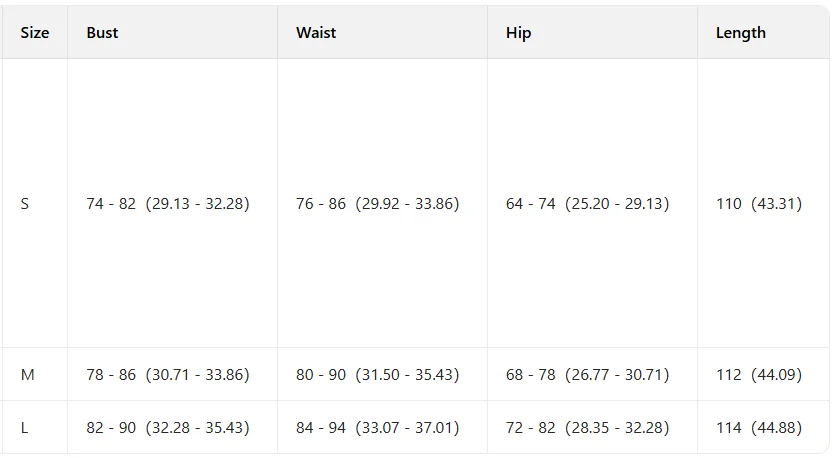Click the Hip column header
839x458 pixels.
pyautogui.click(x=518, y=33)
